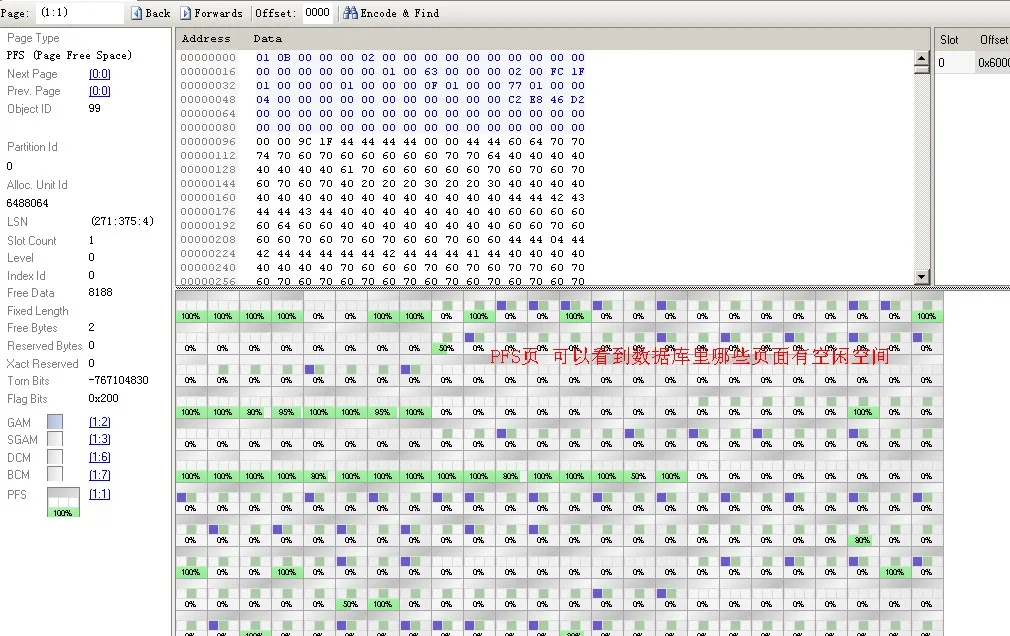Follow the Prev. Page (0:0) link

point(99,91)
